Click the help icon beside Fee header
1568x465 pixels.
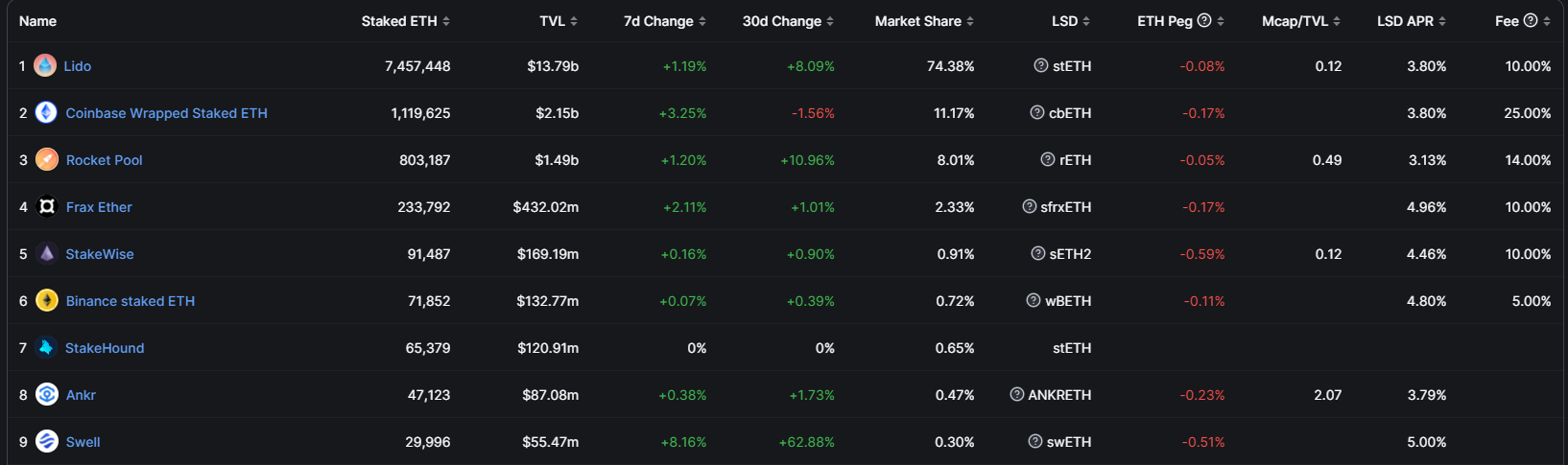(x=1531, y=20)
